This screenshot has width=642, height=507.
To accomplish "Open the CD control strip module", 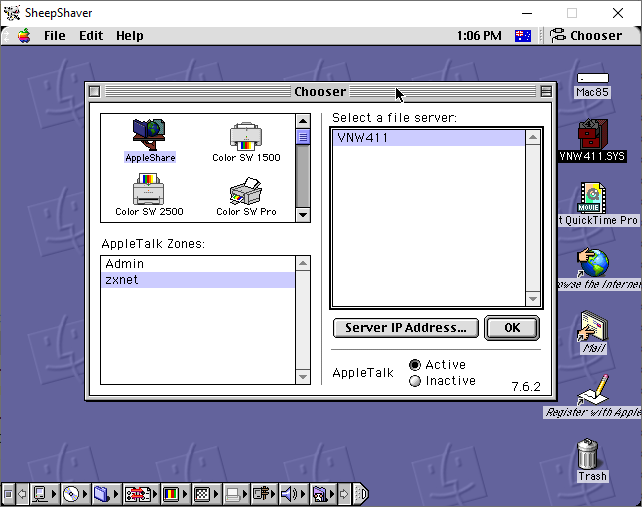I will [75, 494].
